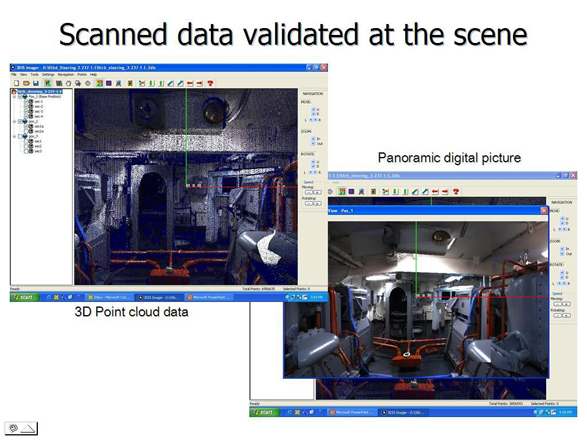Click the Start button on left taskbar
Image resolution: width=587 pixels, height=440 pixels.
(x=24, y=297)
